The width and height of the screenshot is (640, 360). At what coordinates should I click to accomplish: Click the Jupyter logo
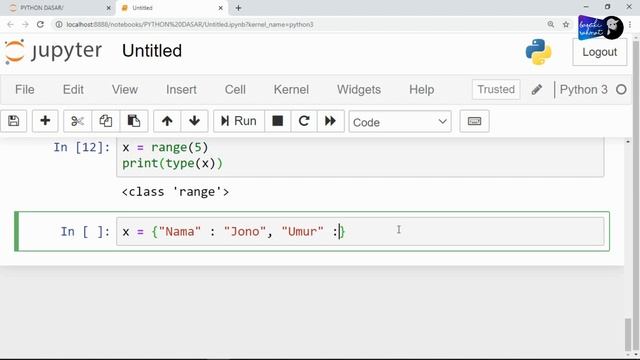53,51
